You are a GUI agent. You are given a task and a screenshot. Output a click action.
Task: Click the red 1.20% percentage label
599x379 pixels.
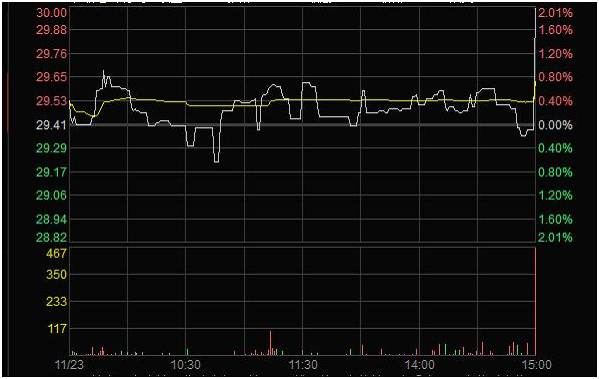coord(555,54)
